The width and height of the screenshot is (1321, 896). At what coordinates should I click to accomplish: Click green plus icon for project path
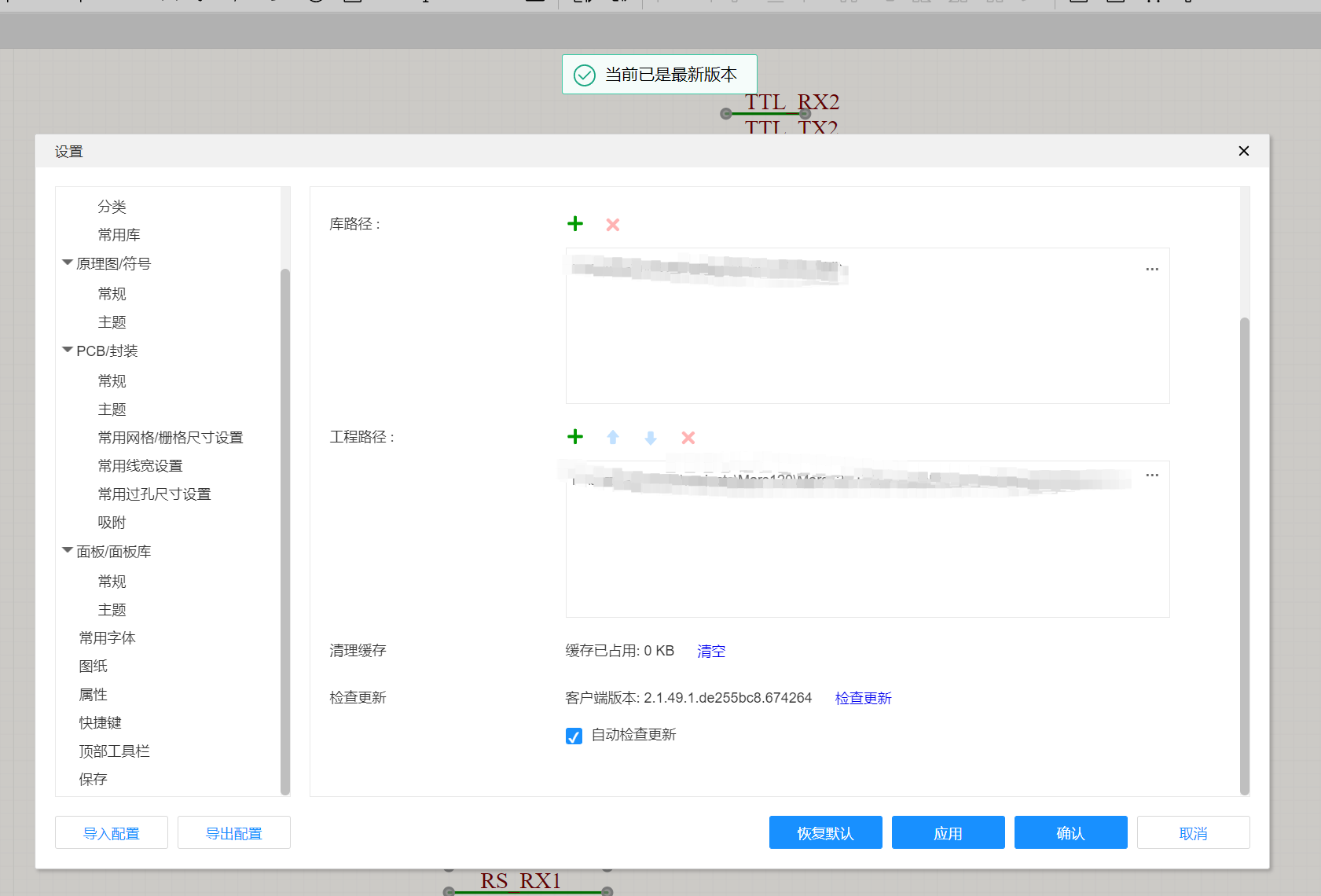pyautogui.click(x=575, y=437)
